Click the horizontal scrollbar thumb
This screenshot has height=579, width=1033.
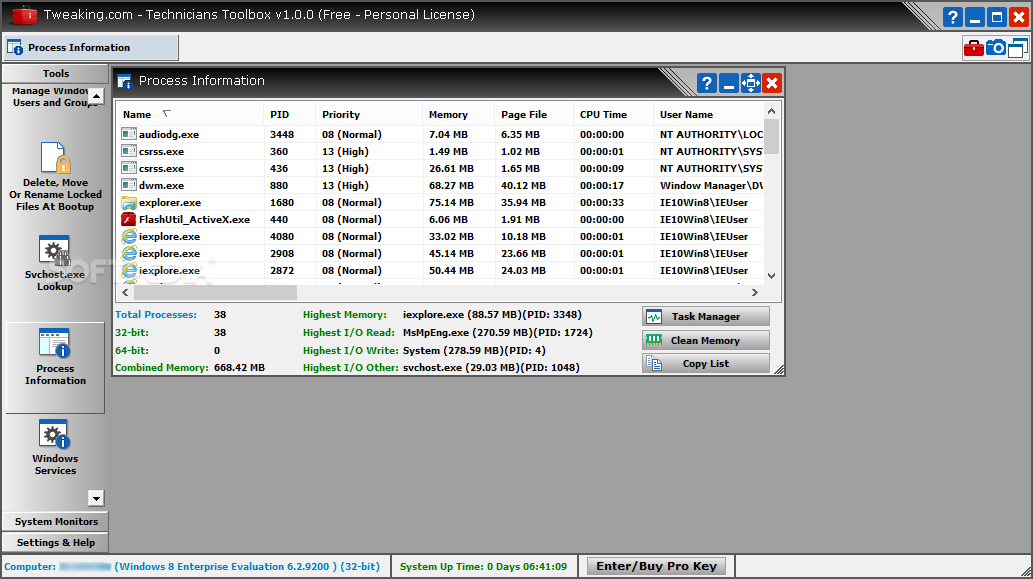pyautogui.click(x=215, y=292)
